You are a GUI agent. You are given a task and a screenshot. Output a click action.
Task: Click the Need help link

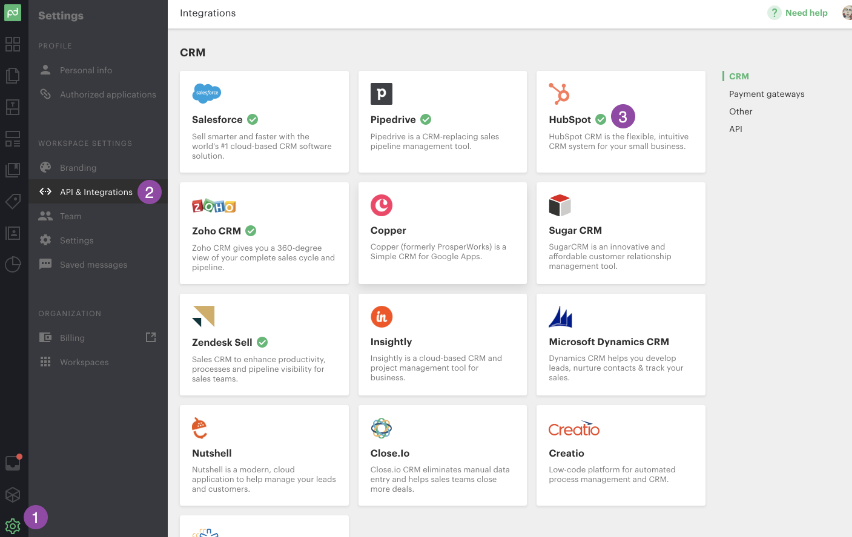[806, 13]
